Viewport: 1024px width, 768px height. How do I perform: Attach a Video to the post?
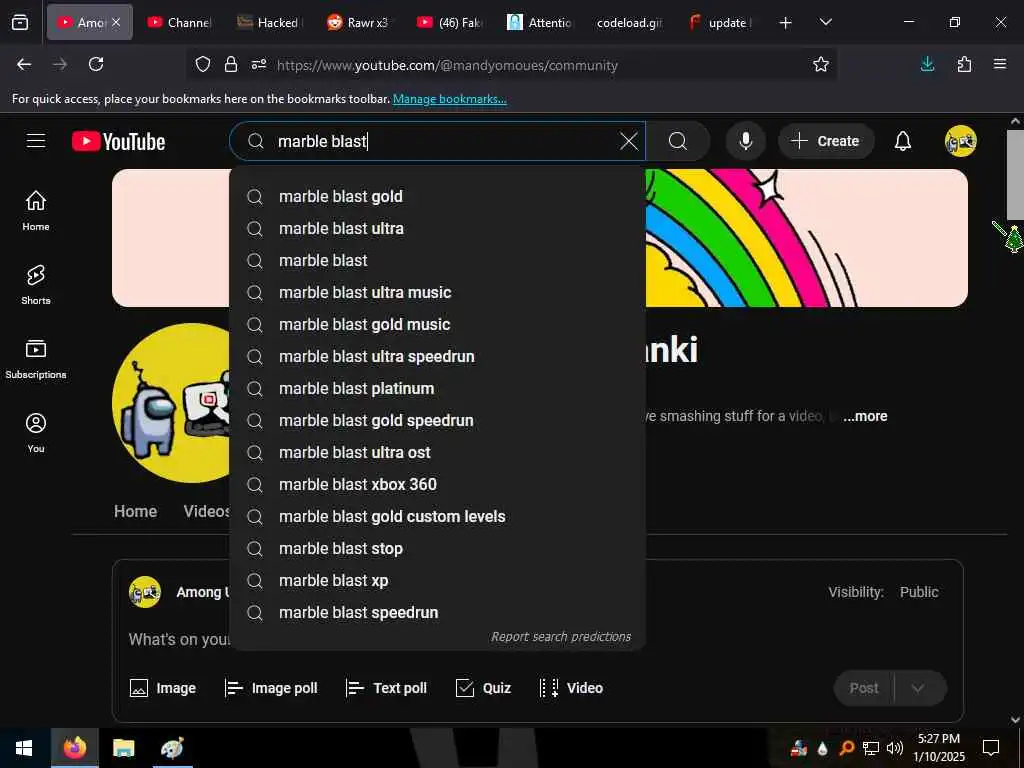click(x=571, y=688)
